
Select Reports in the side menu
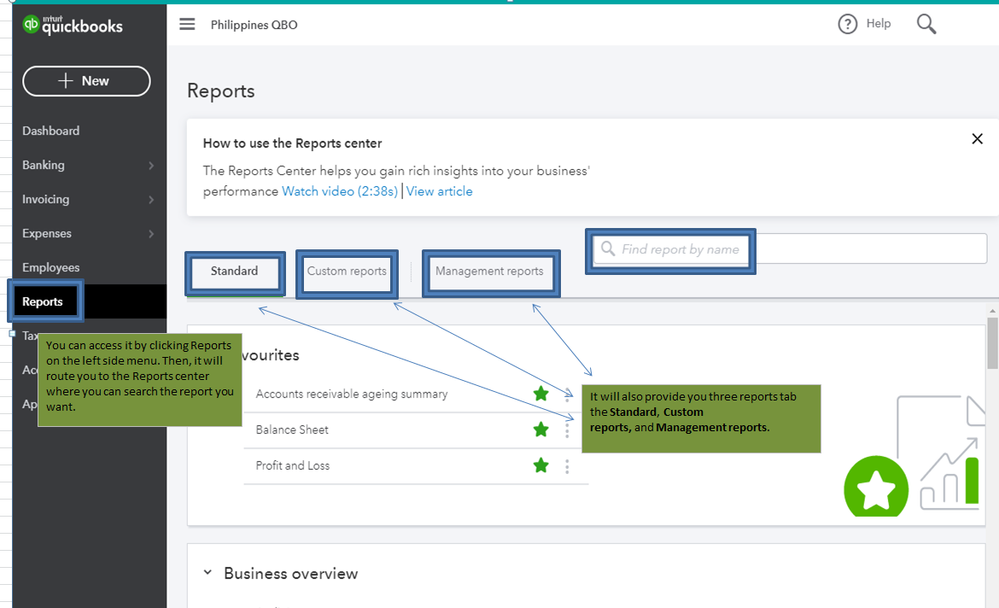tap(43, 301)
